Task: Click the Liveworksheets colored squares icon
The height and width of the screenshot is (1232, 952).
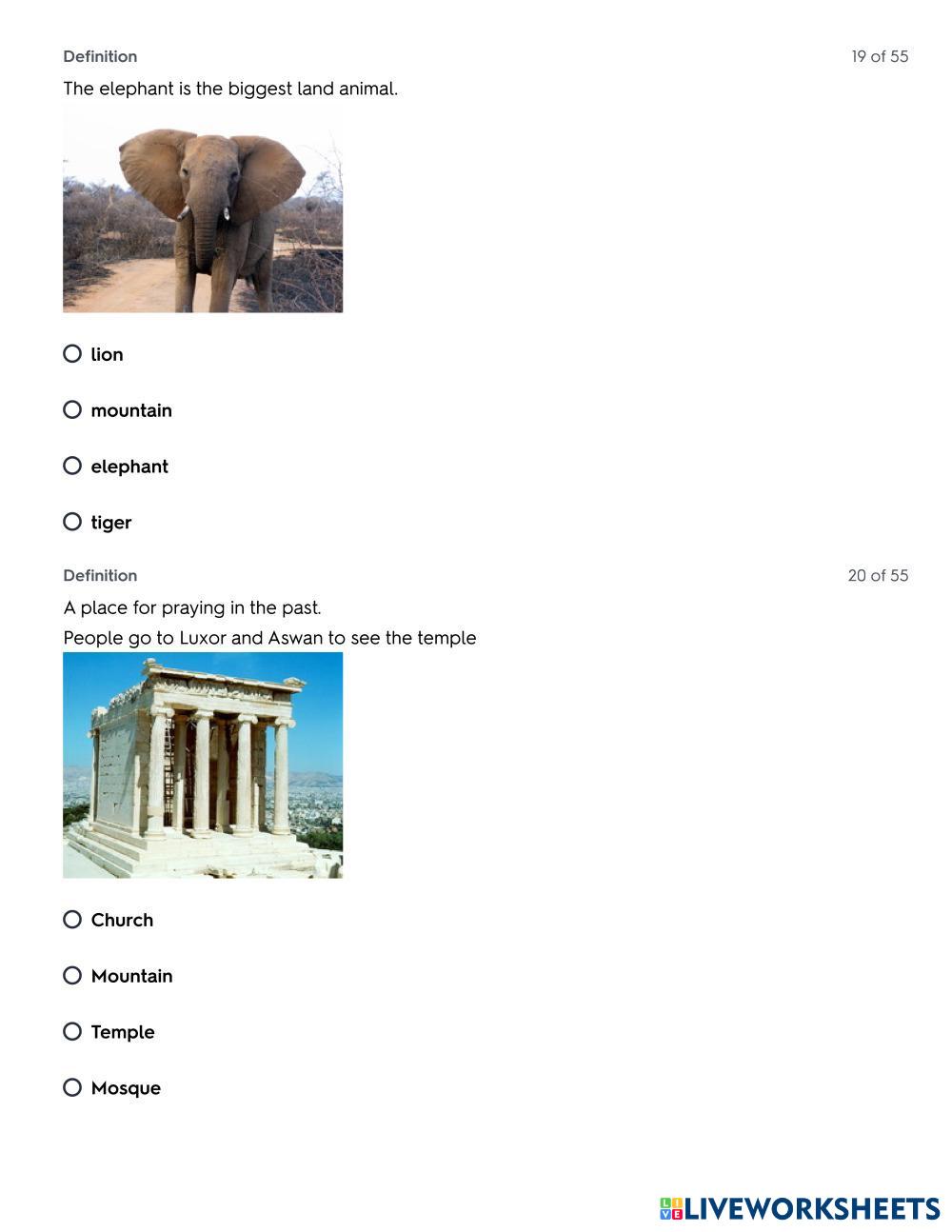Action: tap(671, 1209)
